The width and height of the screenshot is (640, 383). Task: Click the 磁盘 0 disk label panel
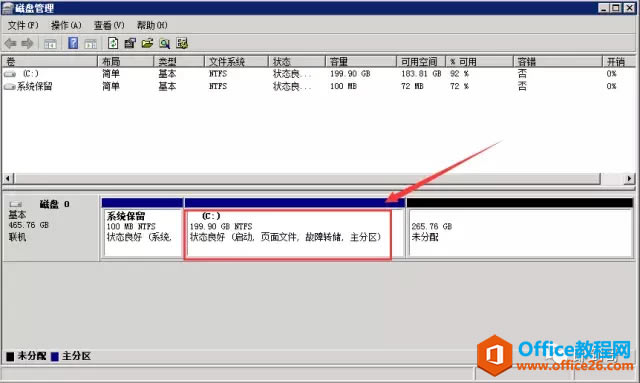point(51,228)
